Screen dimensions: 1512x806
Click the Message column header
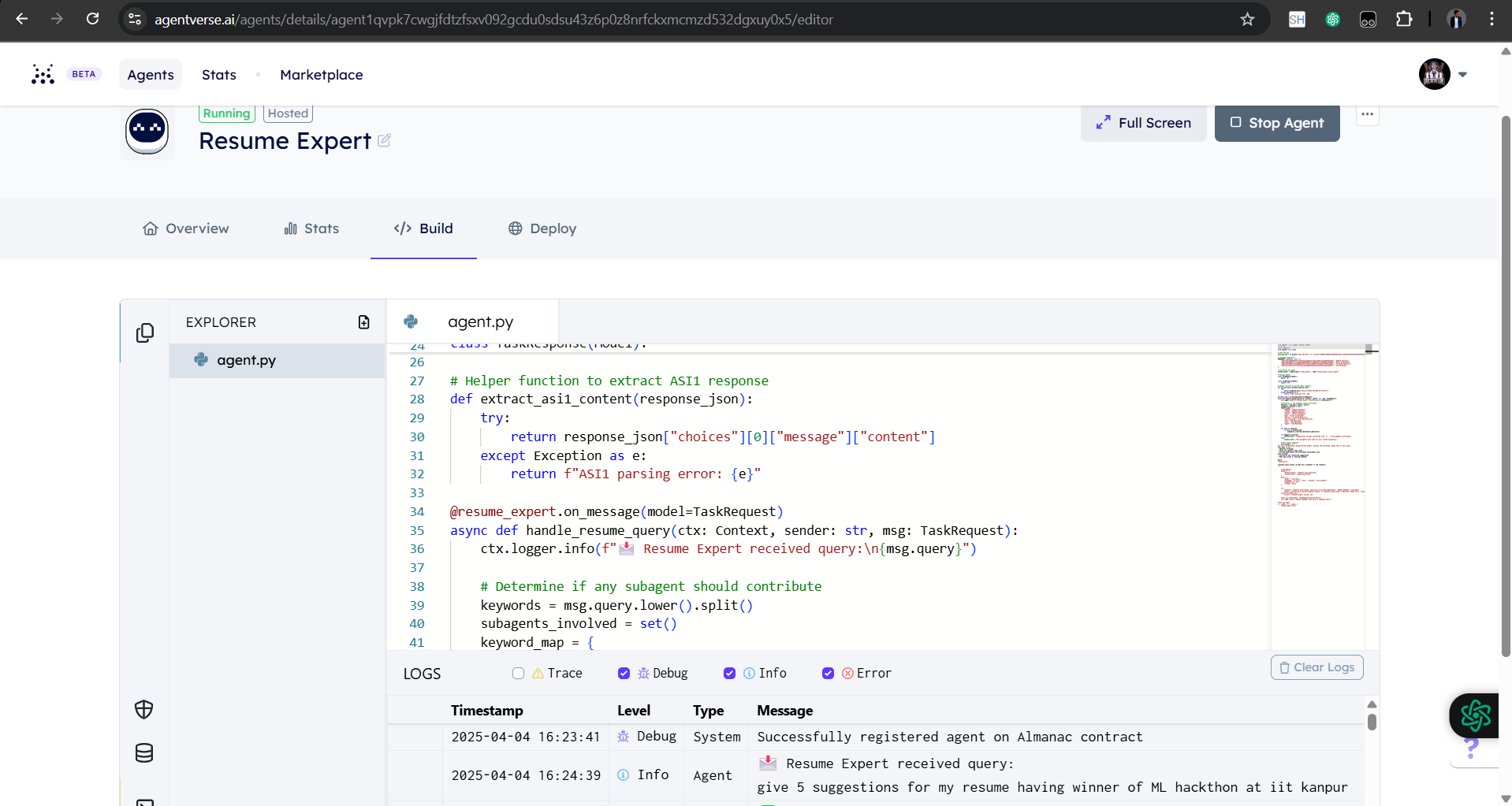tap(784, 711)
